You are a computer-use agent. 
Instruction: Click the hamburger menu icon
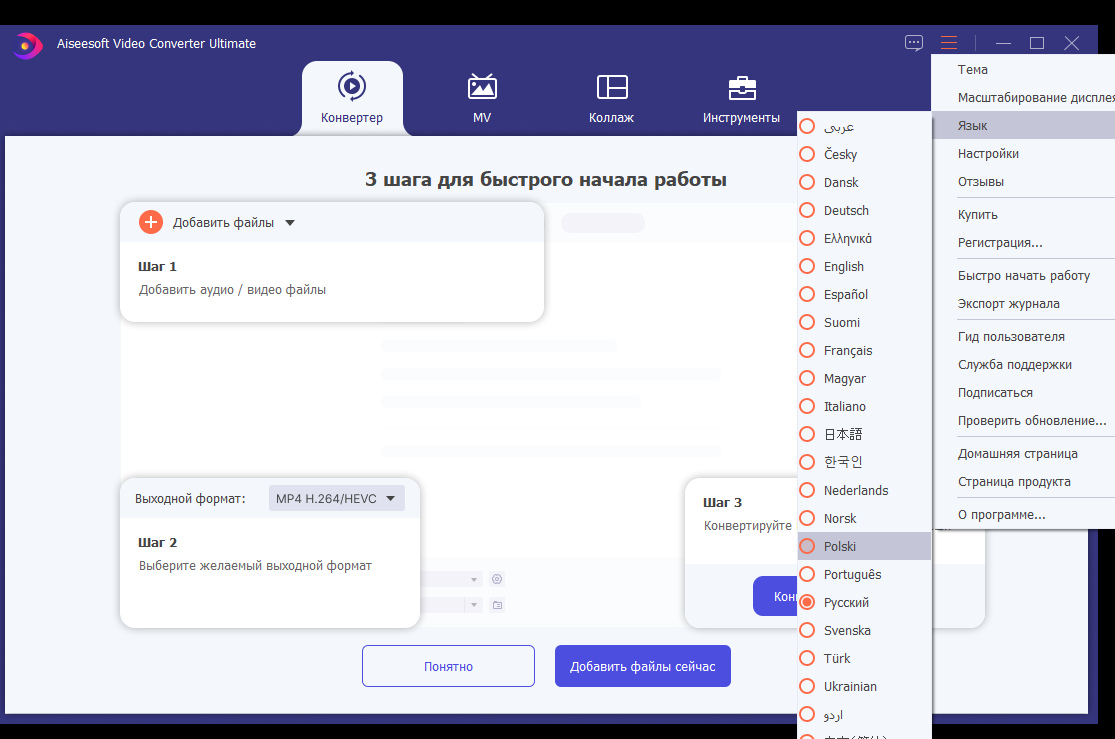[x=949, y=43]
